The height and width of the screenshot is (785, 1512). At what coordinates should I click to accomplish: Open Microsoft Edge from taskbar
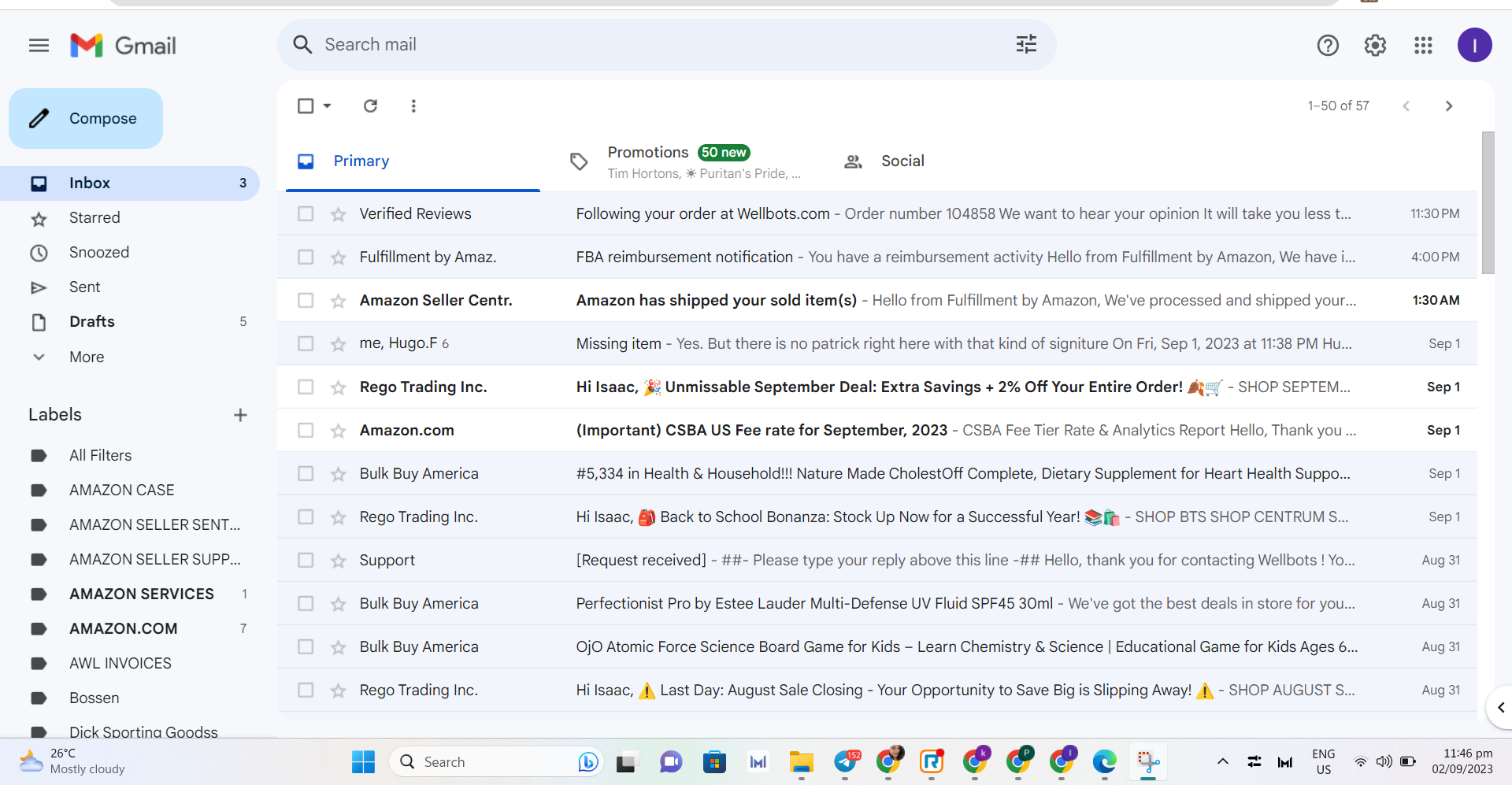[1105, 761]
